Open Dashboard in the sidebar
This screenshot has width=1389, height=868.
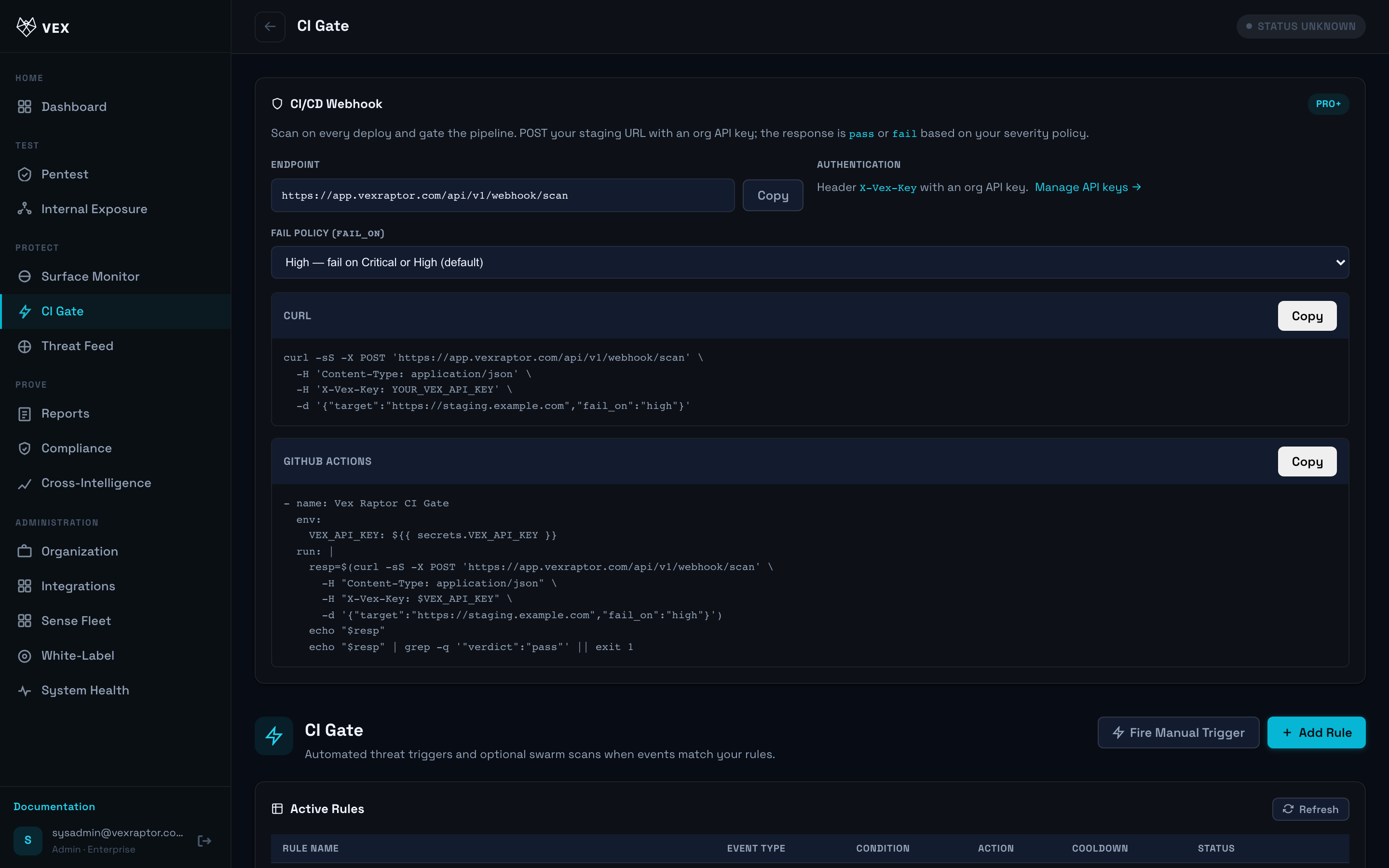click(x=115, y=107)
